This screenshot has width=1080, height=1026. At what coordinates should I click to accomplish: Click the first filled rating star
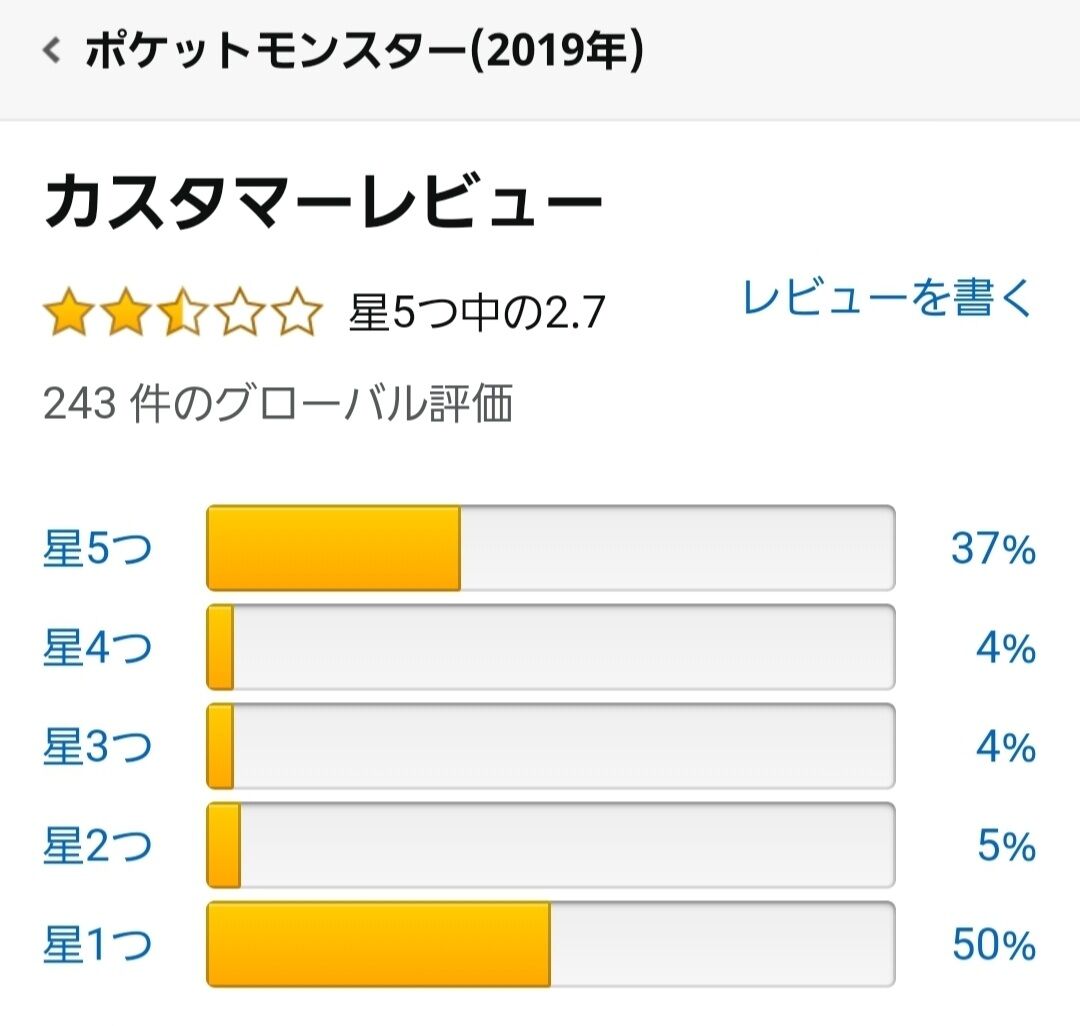click(x=69, y=312)
